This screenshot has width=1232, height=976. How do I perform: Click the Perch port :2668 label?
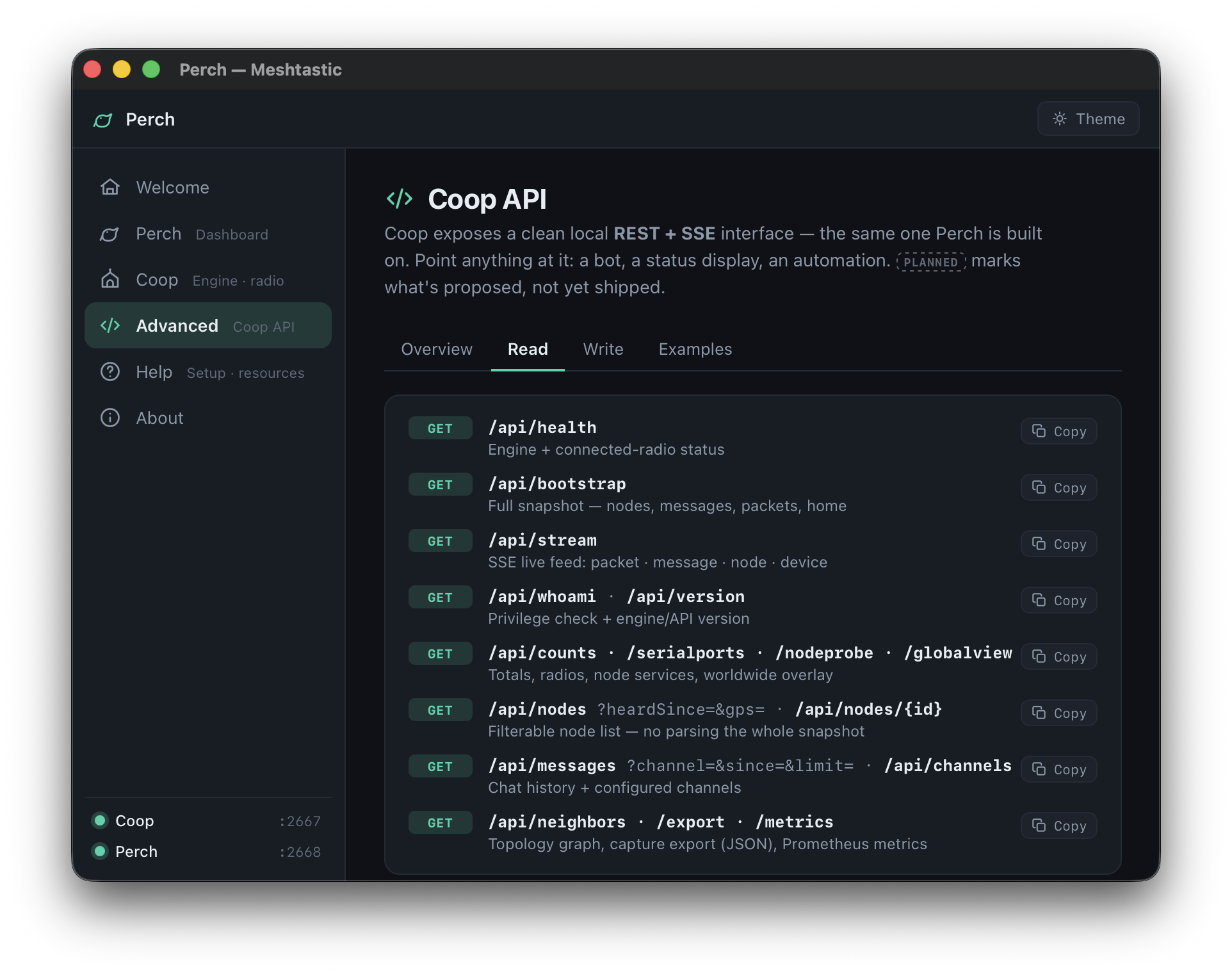click(300, 852)
